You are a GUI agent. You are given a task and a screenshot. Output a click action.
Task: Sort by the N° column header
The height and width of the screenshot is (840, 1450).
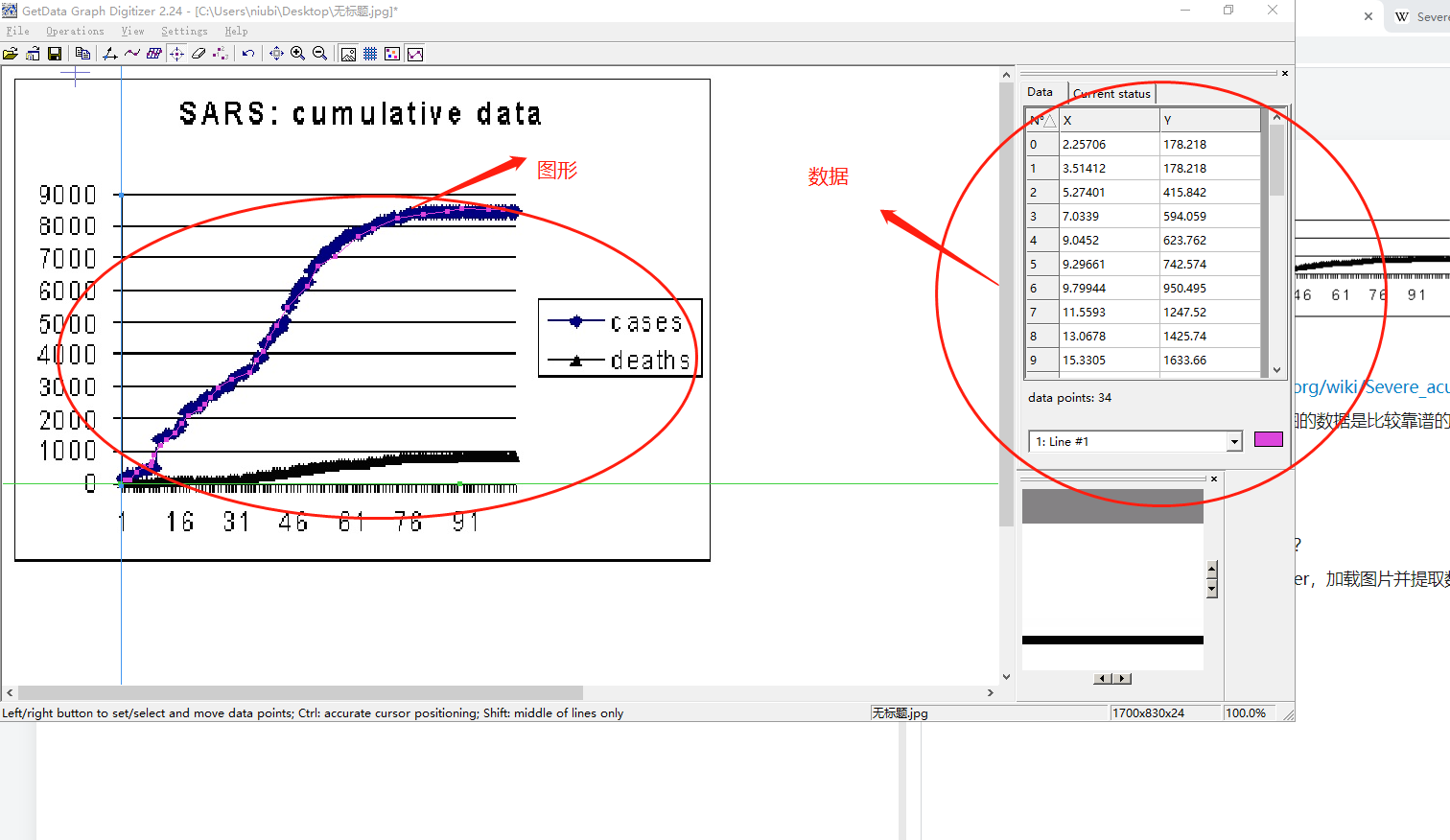click(1042, 120)
